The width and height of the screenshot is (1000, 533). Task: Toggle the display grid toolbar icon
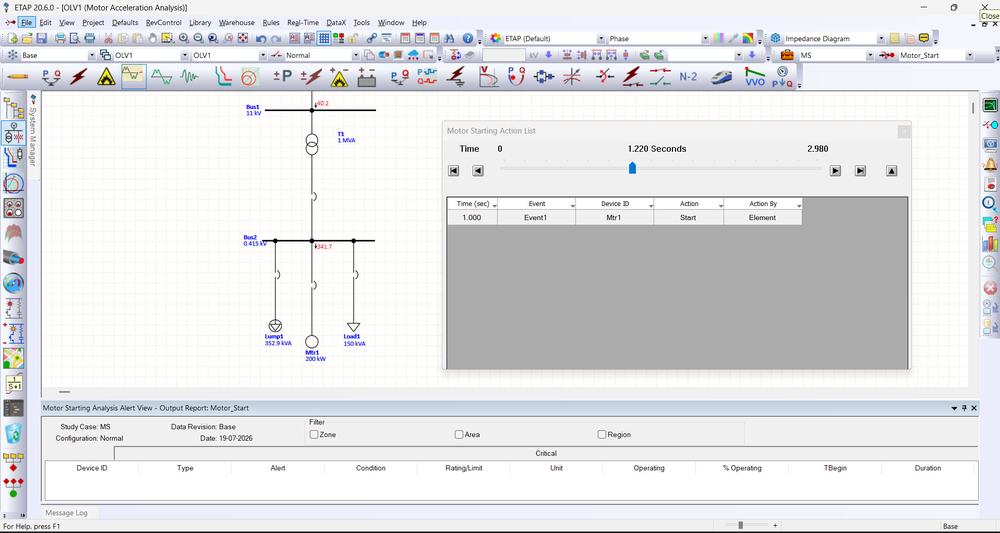324,38
